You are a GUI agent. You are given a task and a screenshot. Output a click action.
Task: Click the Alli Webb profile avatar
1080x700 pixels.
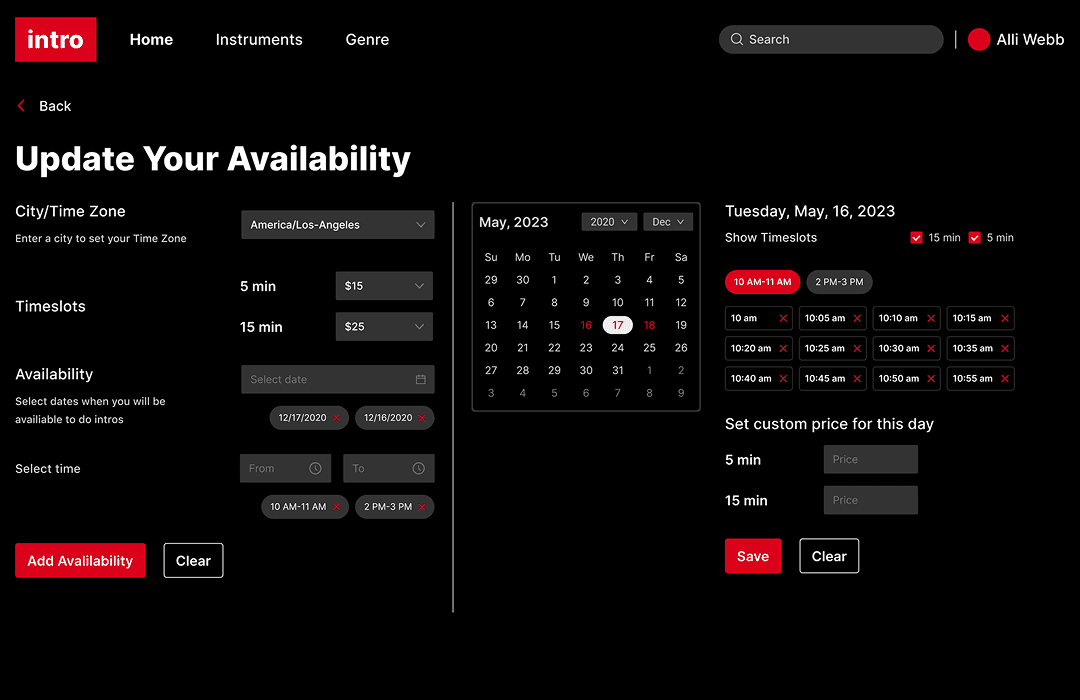pos(979,39)
